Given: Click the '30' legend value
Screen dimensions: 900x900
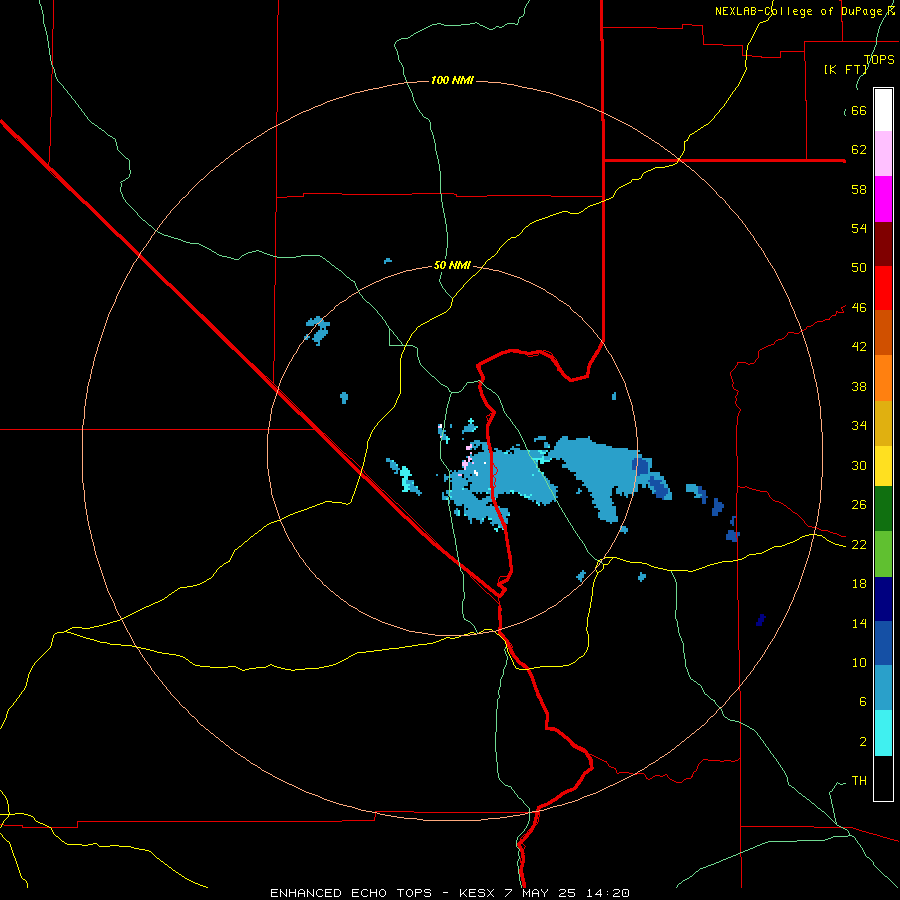Looking at the screenshot, I should tap(859, 465).
